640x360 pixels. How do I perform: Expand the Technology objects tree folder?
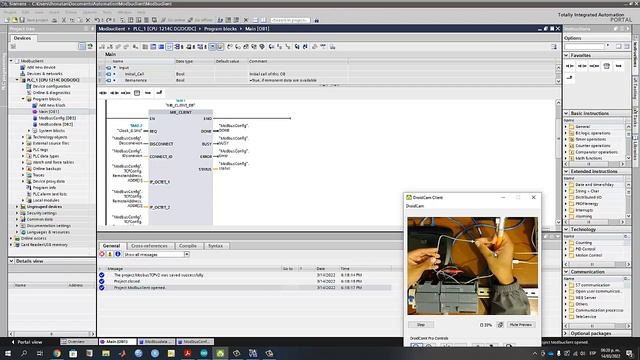(23, 137)
